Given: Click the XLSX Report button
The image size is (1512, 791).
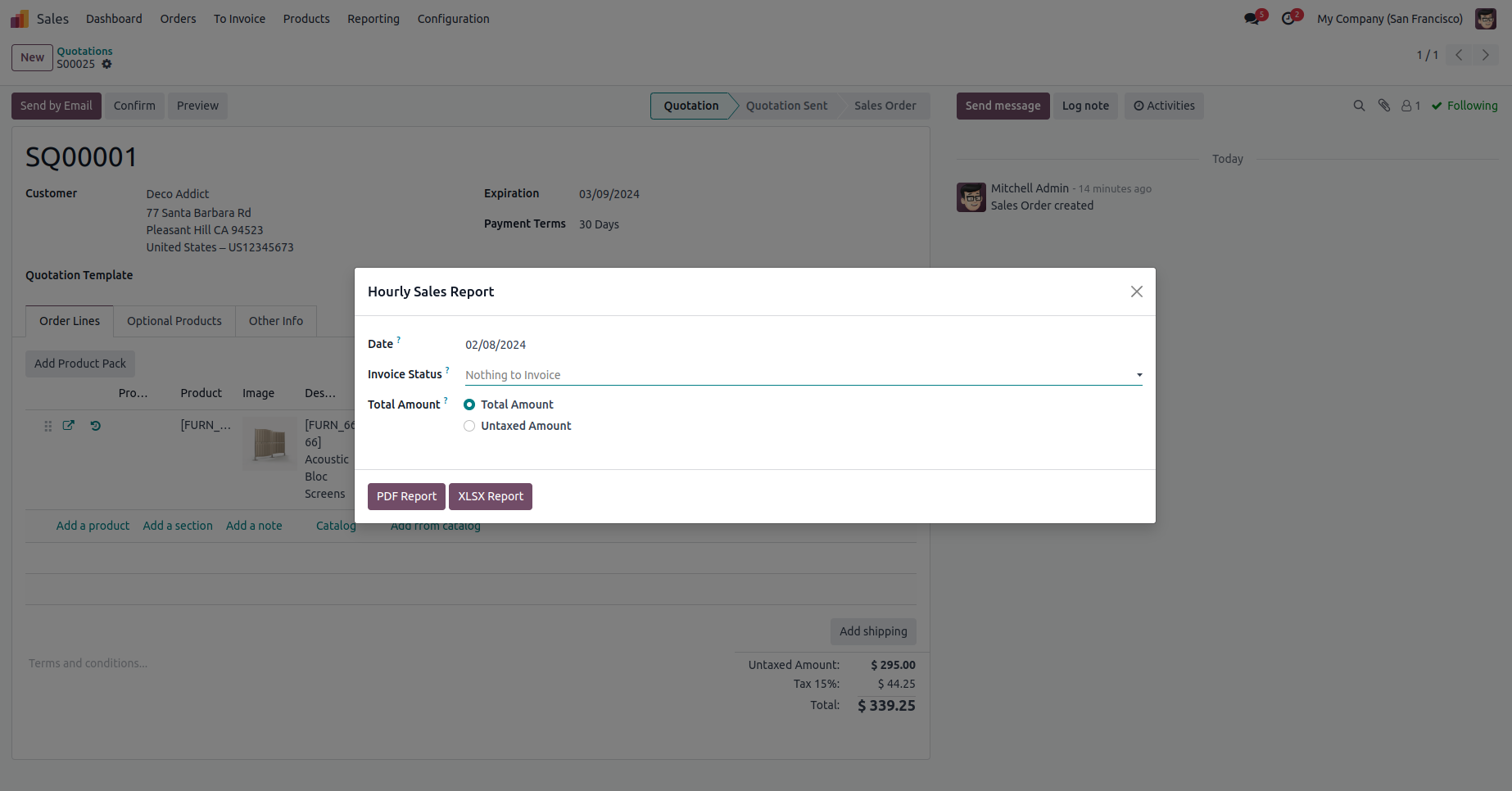Looking at the screenshot, I should 490,496.
